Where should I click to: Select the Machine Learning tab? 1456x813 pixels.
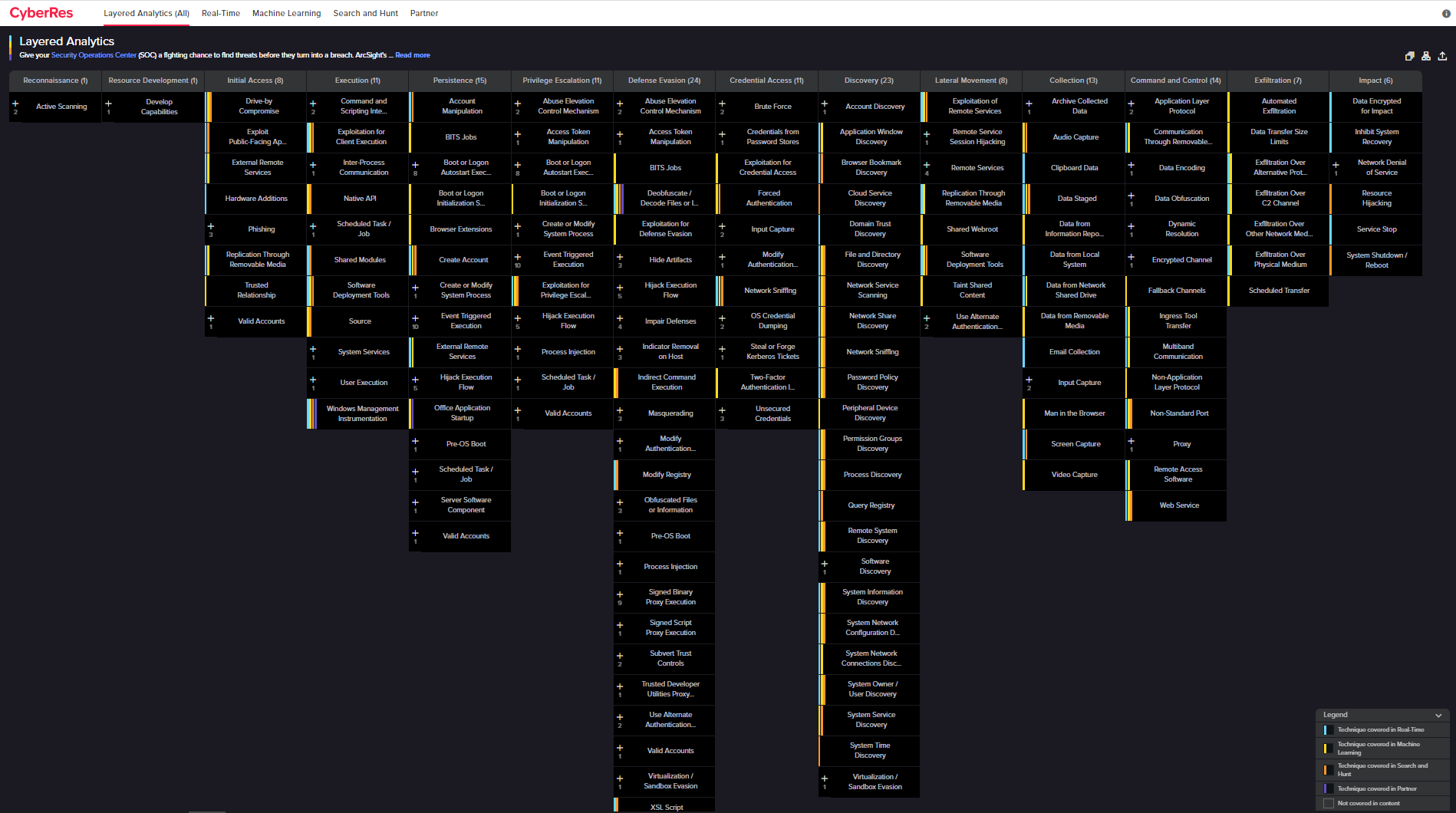point(287,13)
